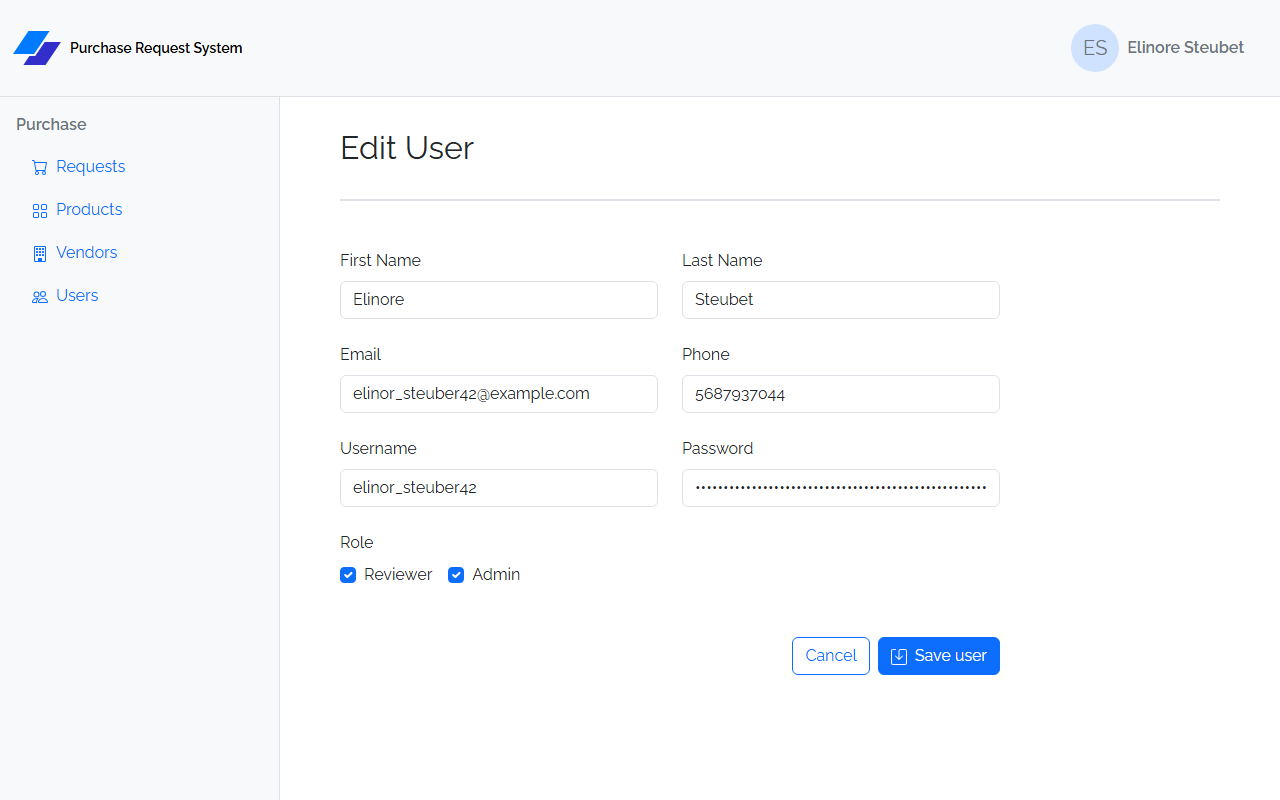
Task: Click the Purchase sidebar section heading
Action: click(51, 124)
